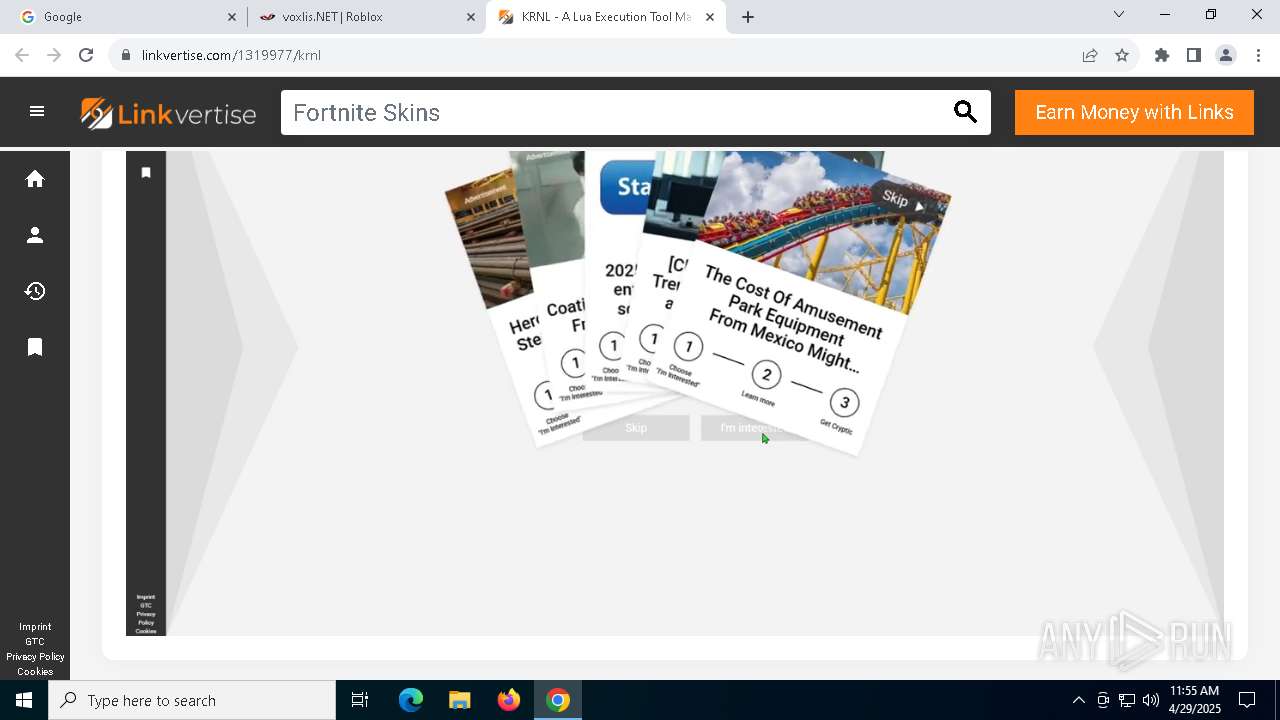The image size is (1280, 720).
Task: Close the KRNL tab
Action: click(711, 17)
